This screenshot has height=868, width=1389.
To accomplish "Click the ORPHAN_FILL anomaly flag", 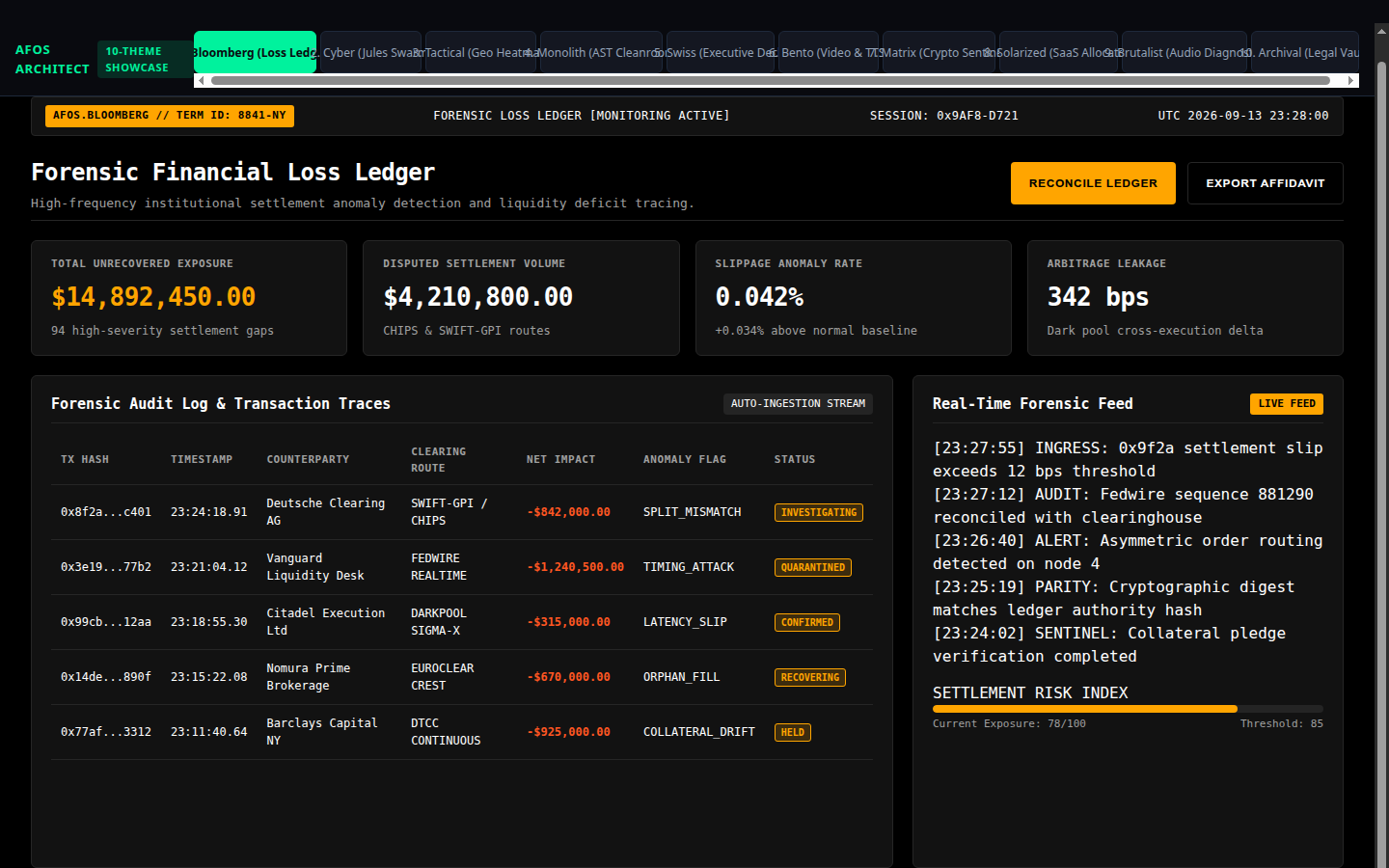I will click(682, 677).
